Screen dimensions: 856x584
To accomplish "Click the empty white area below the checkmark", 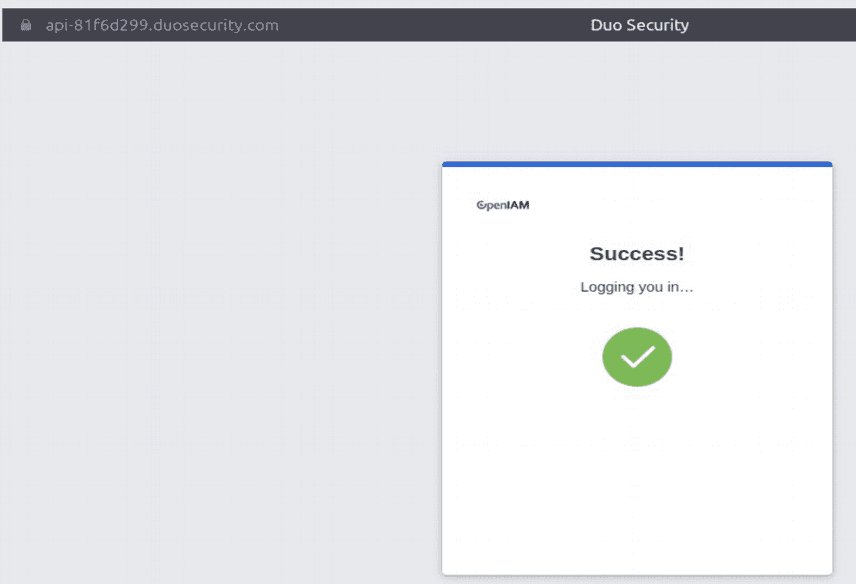I will (x=637, y=480).
